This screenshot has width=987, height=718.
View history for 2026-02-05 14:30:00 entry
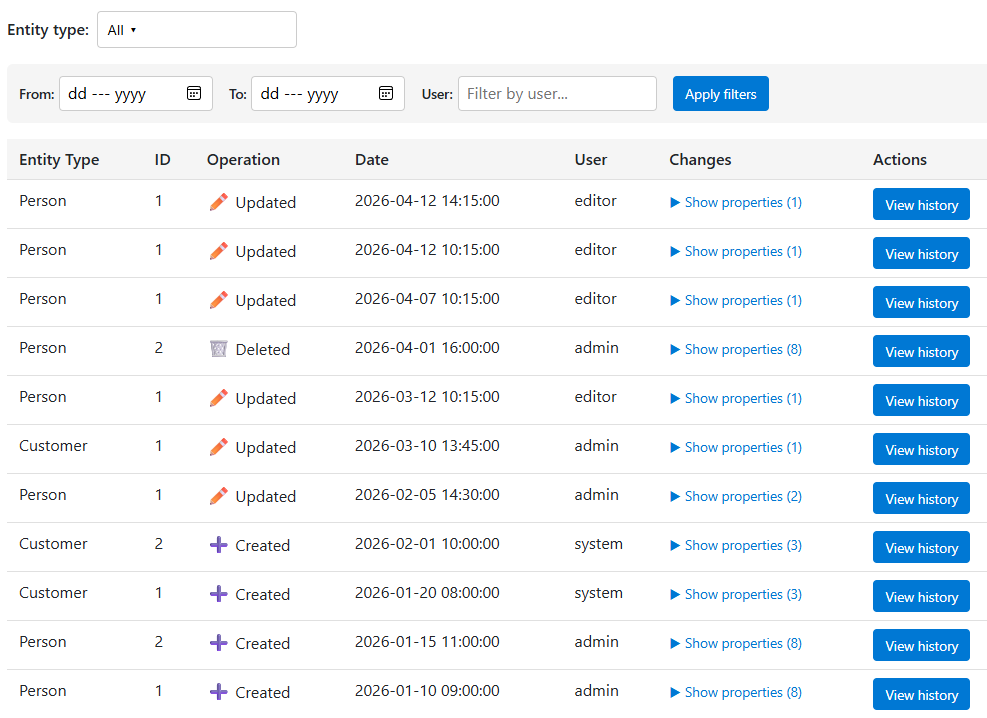(x=921, y=499)
